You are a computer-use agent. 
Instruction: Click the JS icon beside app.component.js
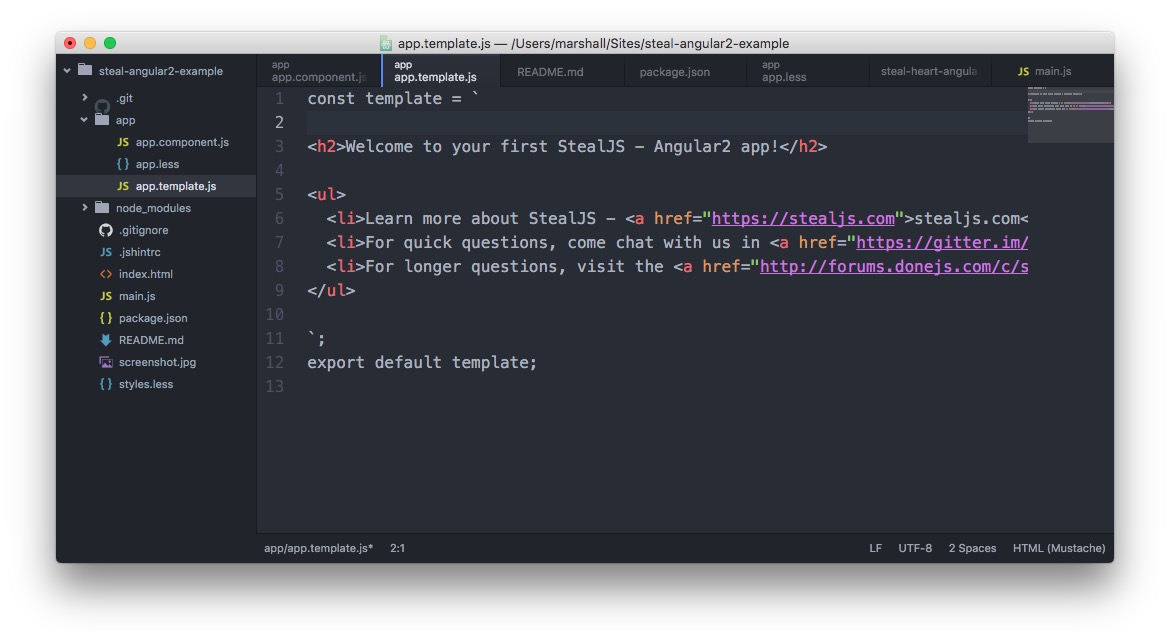123,142
